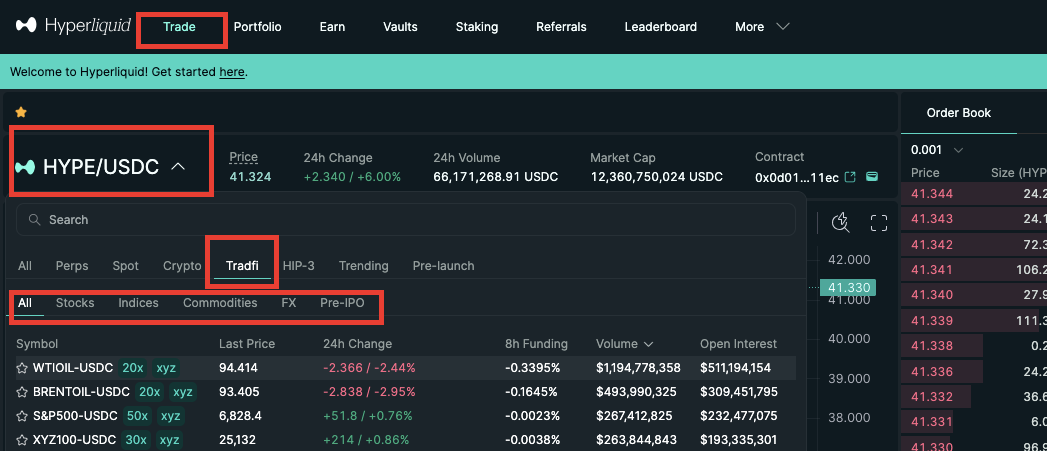1047x451 pixels.
Task: Open the Vaults page
Action: (x=400, y=27)
